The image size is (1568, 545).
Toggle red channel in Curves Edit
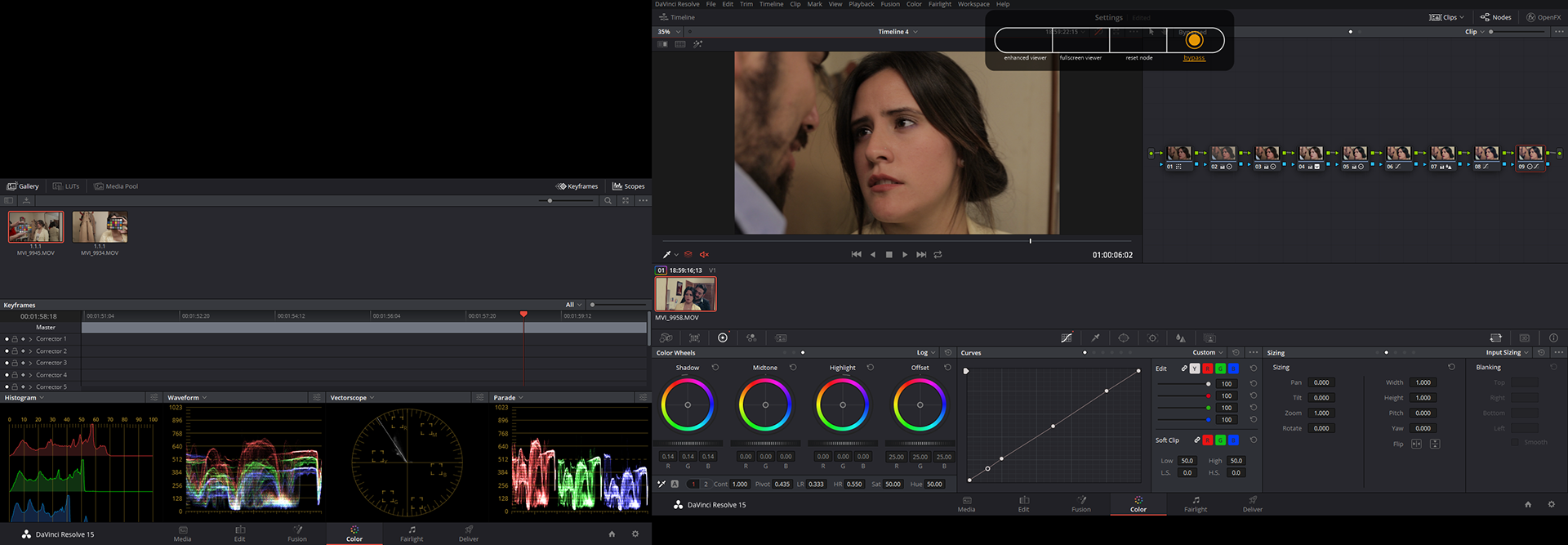(x=1208, y=369)
